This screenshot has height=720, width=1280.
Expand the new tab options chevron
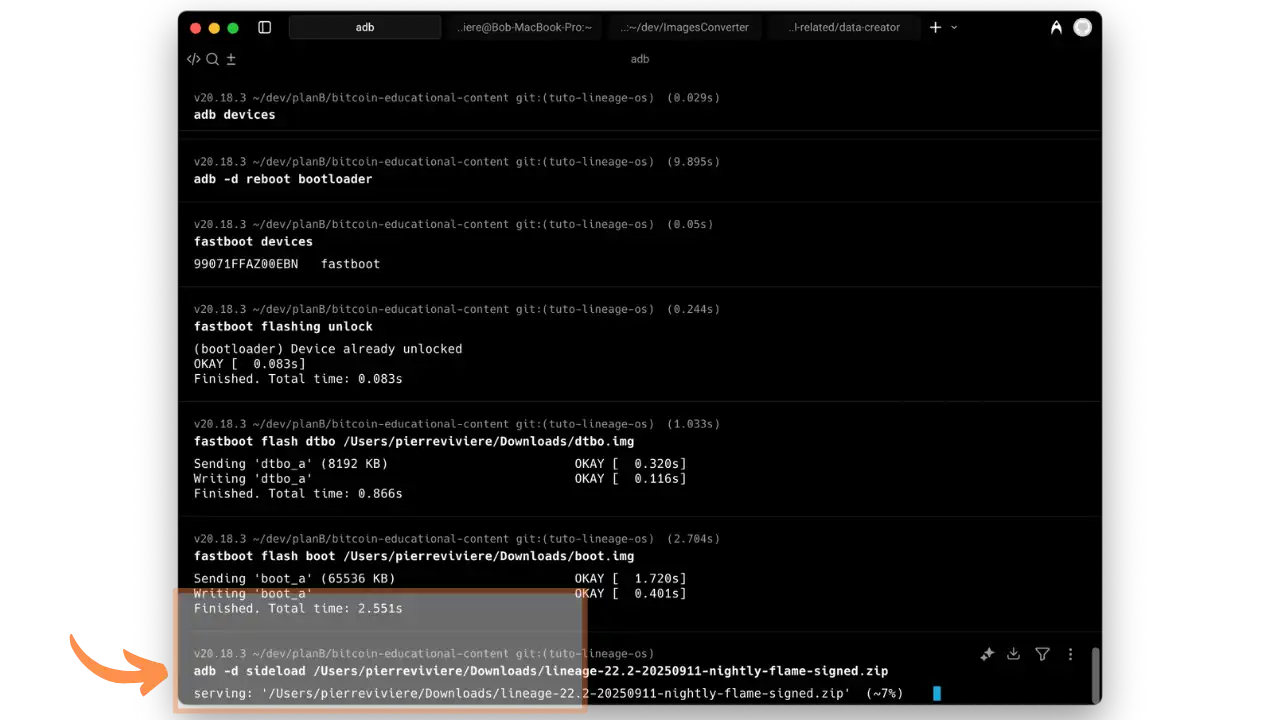(x=954, y=28)
